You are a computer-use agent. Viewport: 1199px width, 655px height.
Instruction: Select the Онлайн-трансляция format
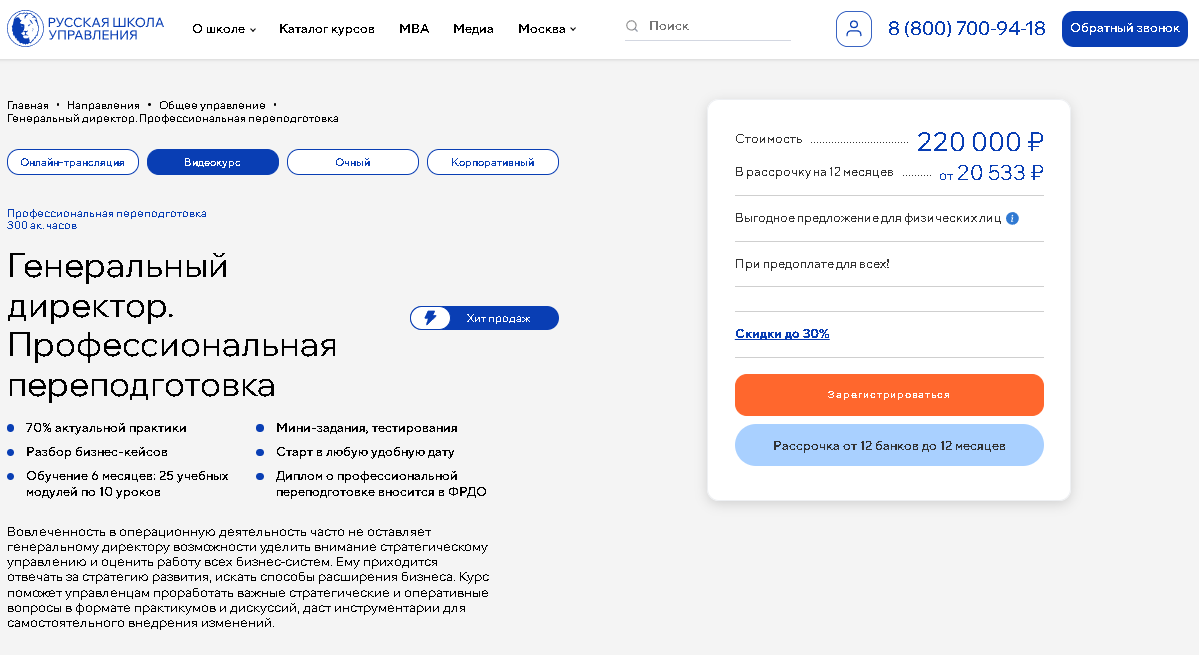(73, 162)
